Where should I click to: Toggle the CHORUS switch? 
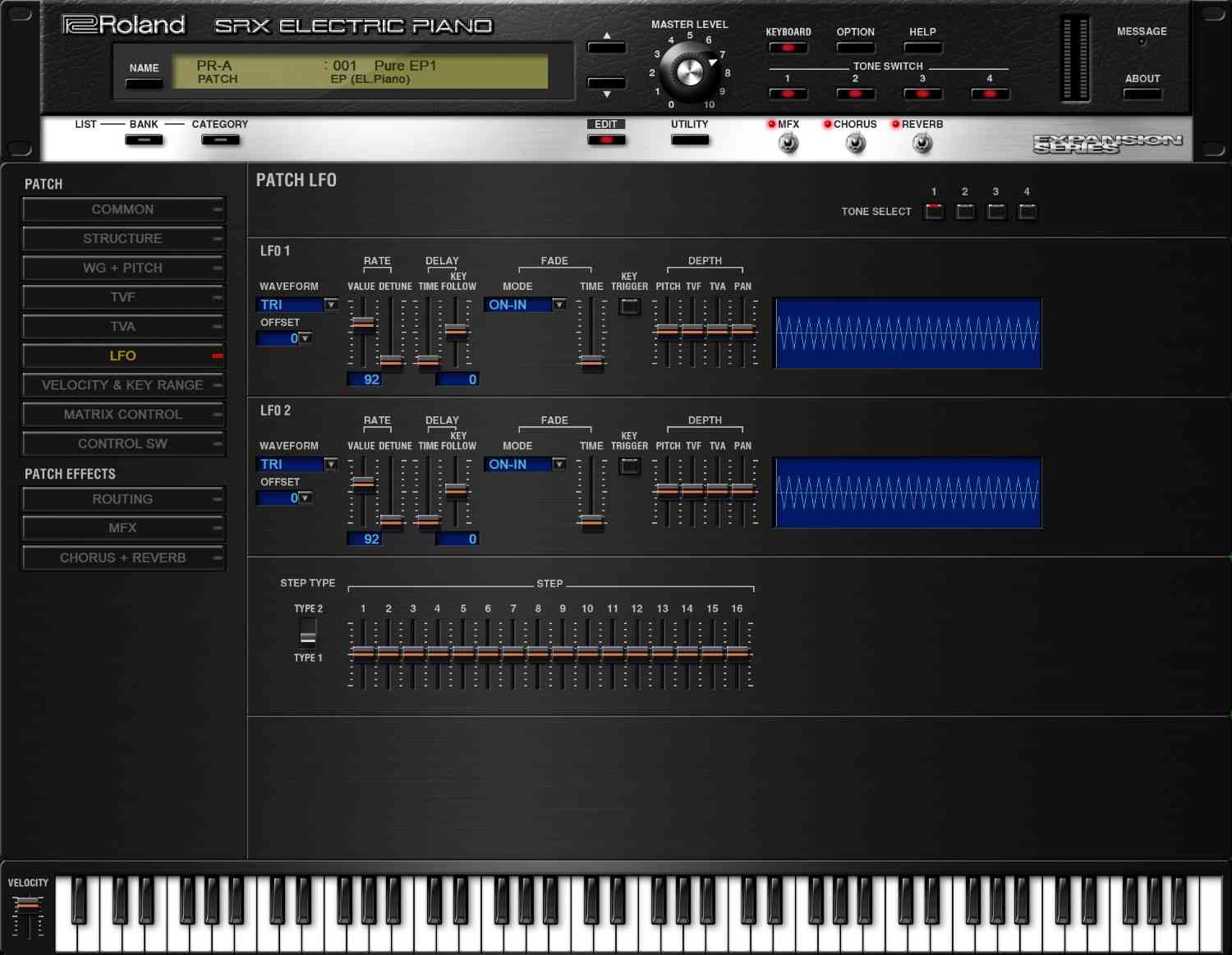point(854,143)
